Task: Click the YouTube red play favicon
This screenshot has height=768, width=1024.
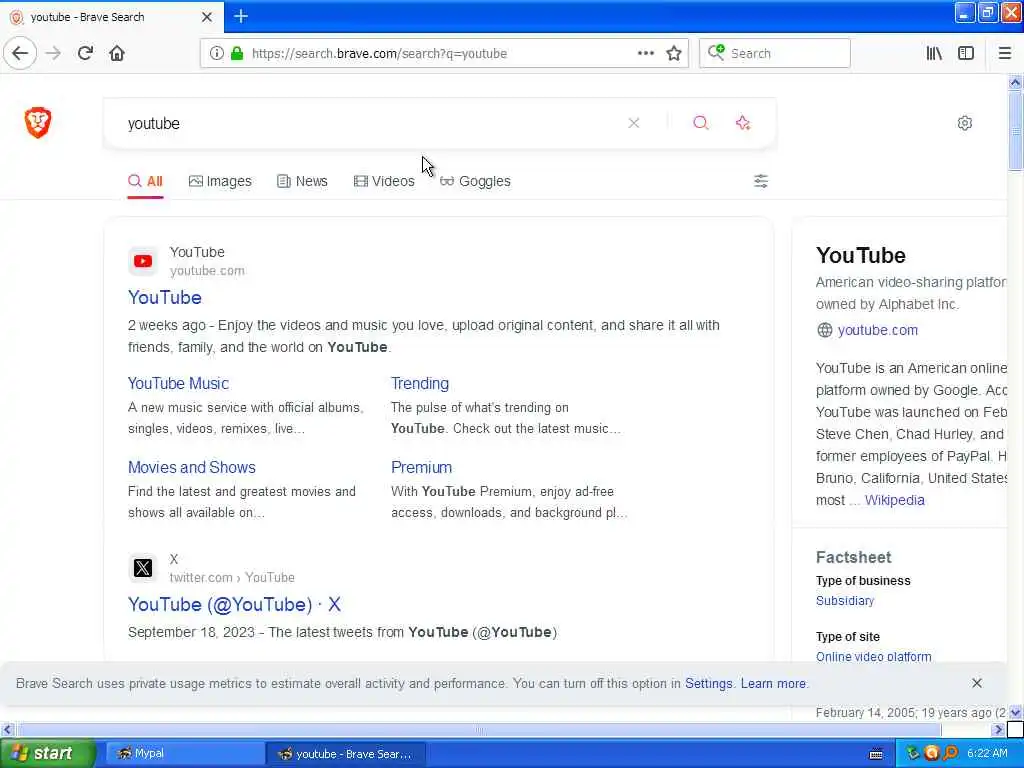Action: [x=143, y=261]
